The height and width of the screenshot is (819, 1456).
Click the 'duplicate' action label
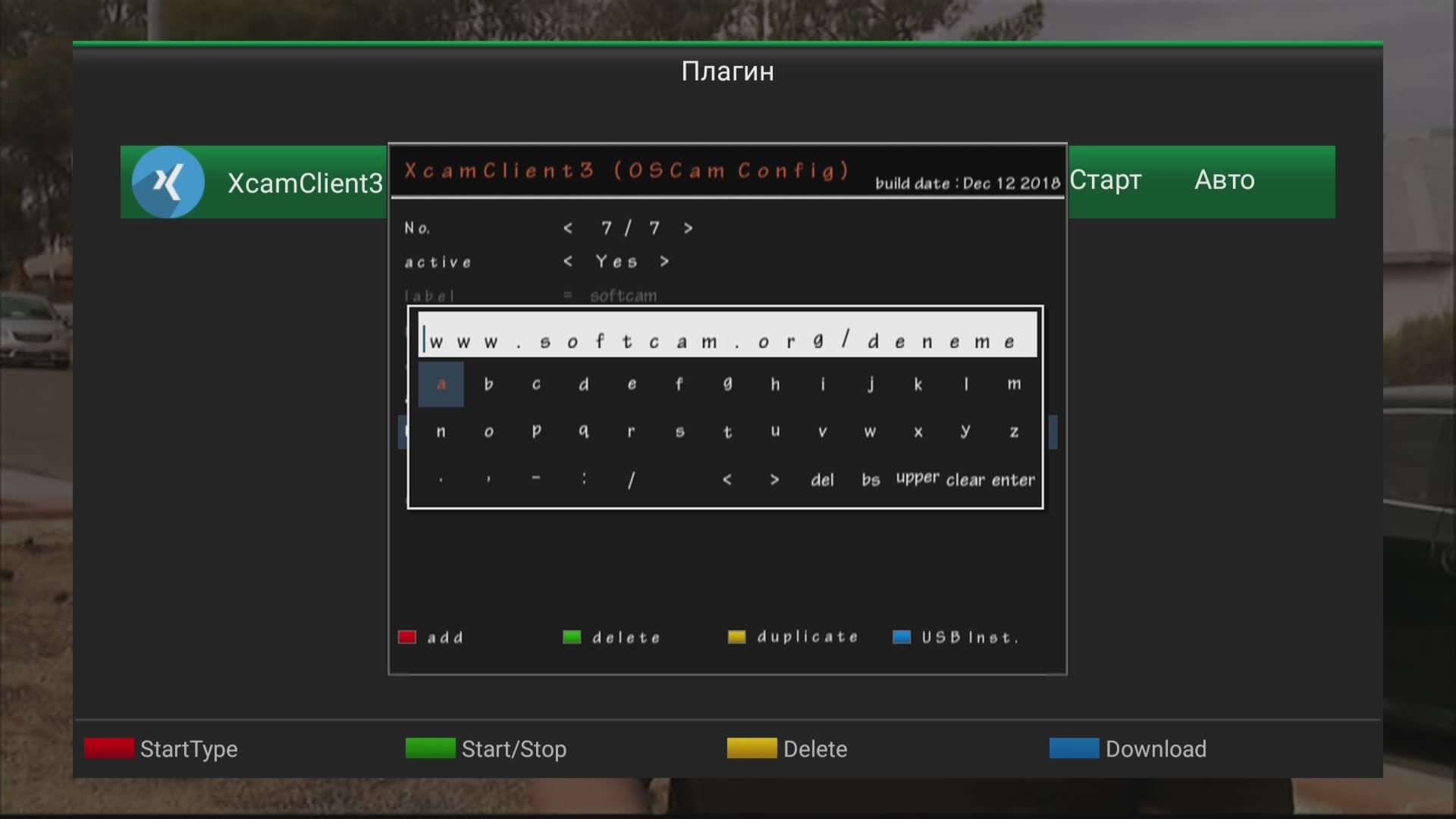[808, 637]
